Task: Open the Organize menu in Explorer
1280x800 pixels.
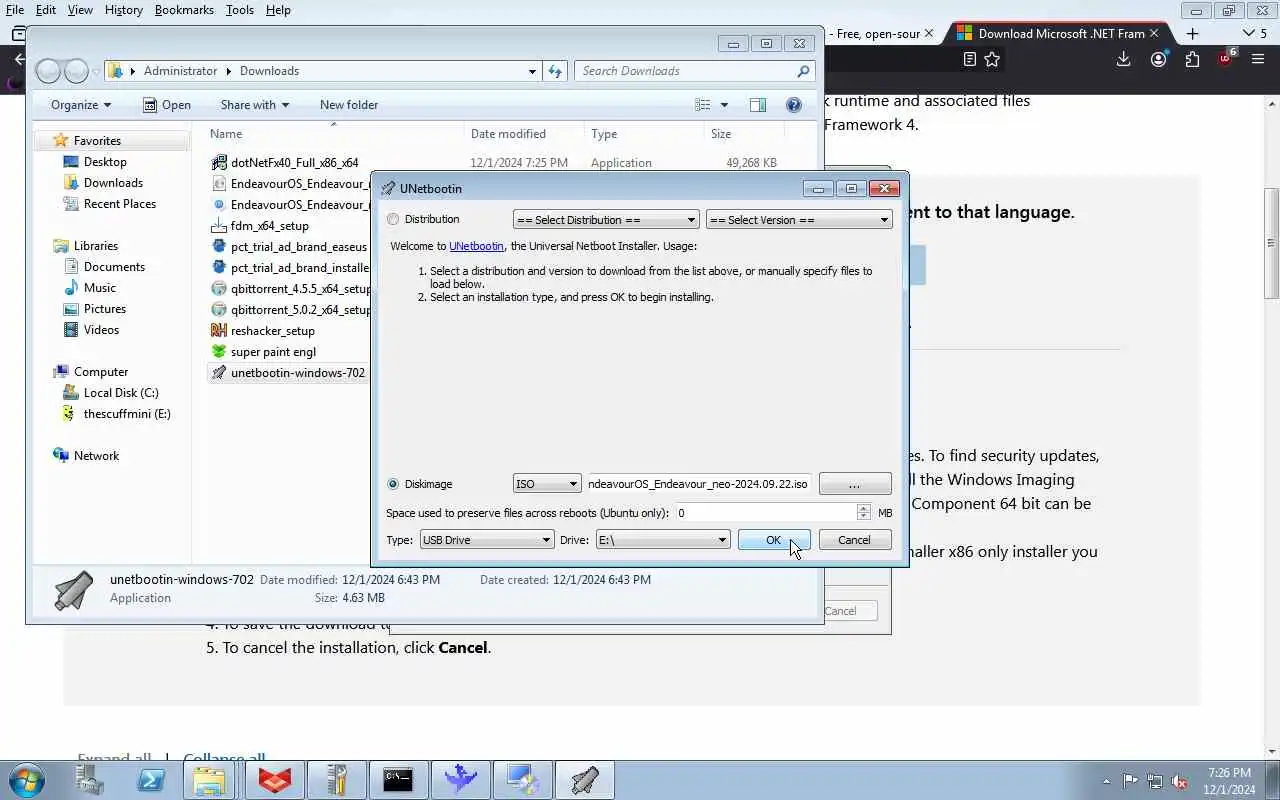Action: coord(81,105)
